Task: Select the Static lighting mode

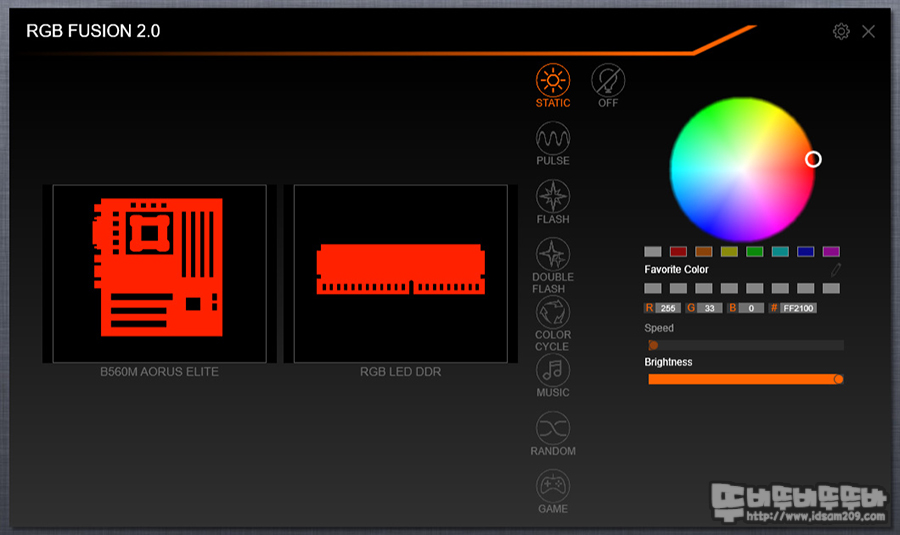Action: (553, 85)
